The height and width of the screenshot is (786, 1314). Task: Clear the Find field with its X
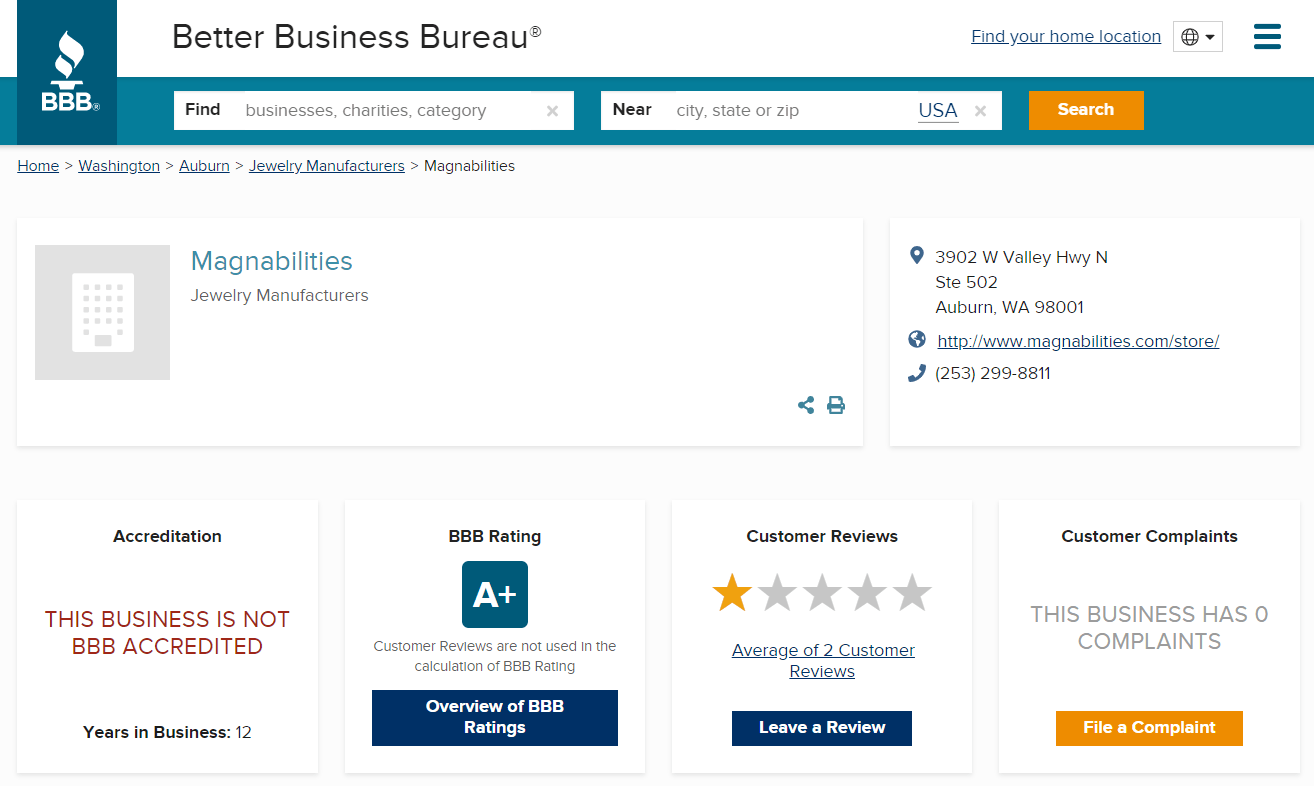coord(552,111)
